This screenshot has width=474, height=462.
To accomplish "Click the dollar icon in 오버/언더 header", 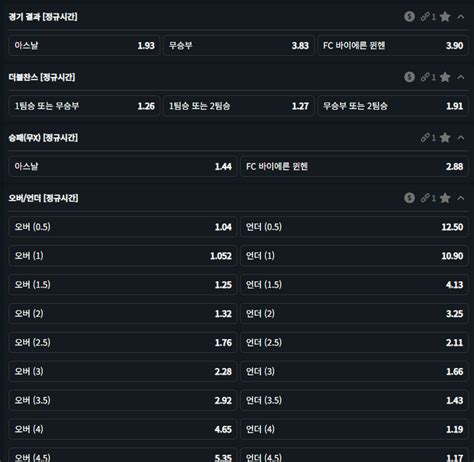I will (x=409, y=198).
